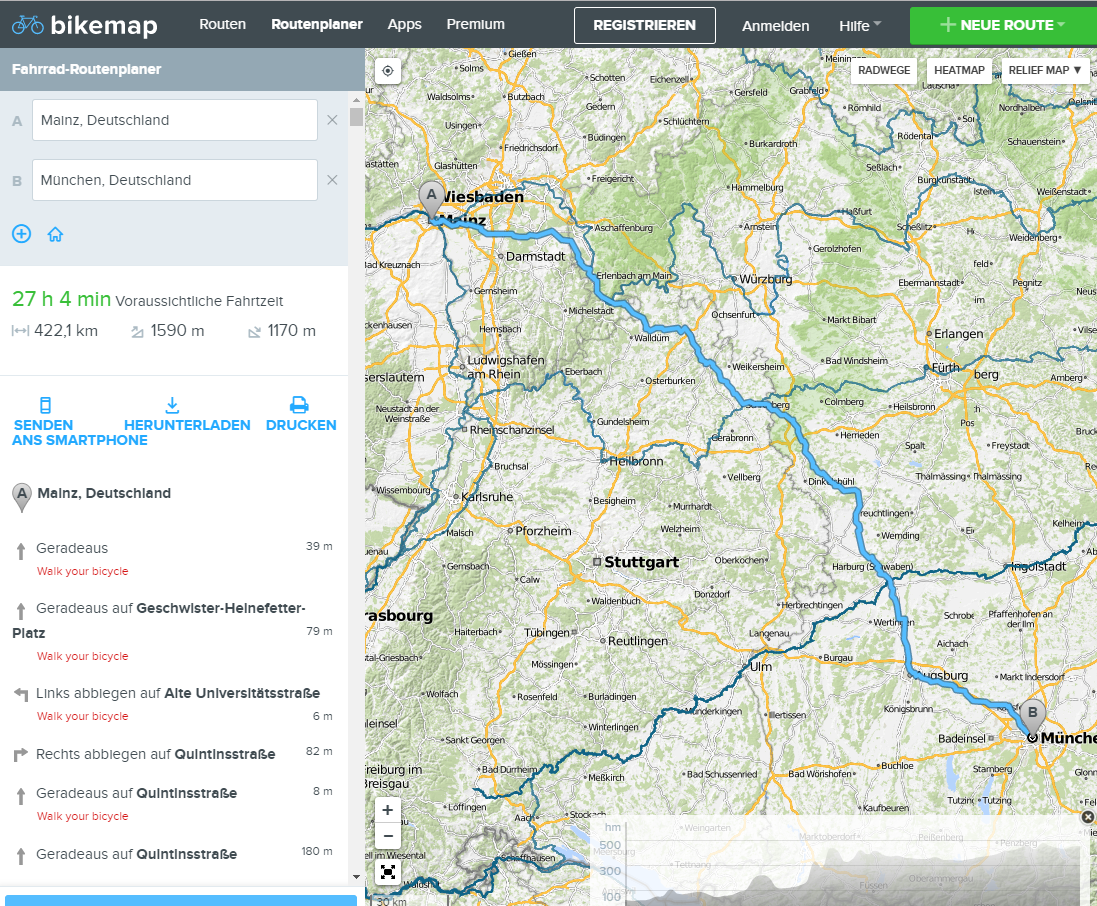Close the elevation profile panel
This screenshot has height=906, width=1097.
pos(1088,817)
